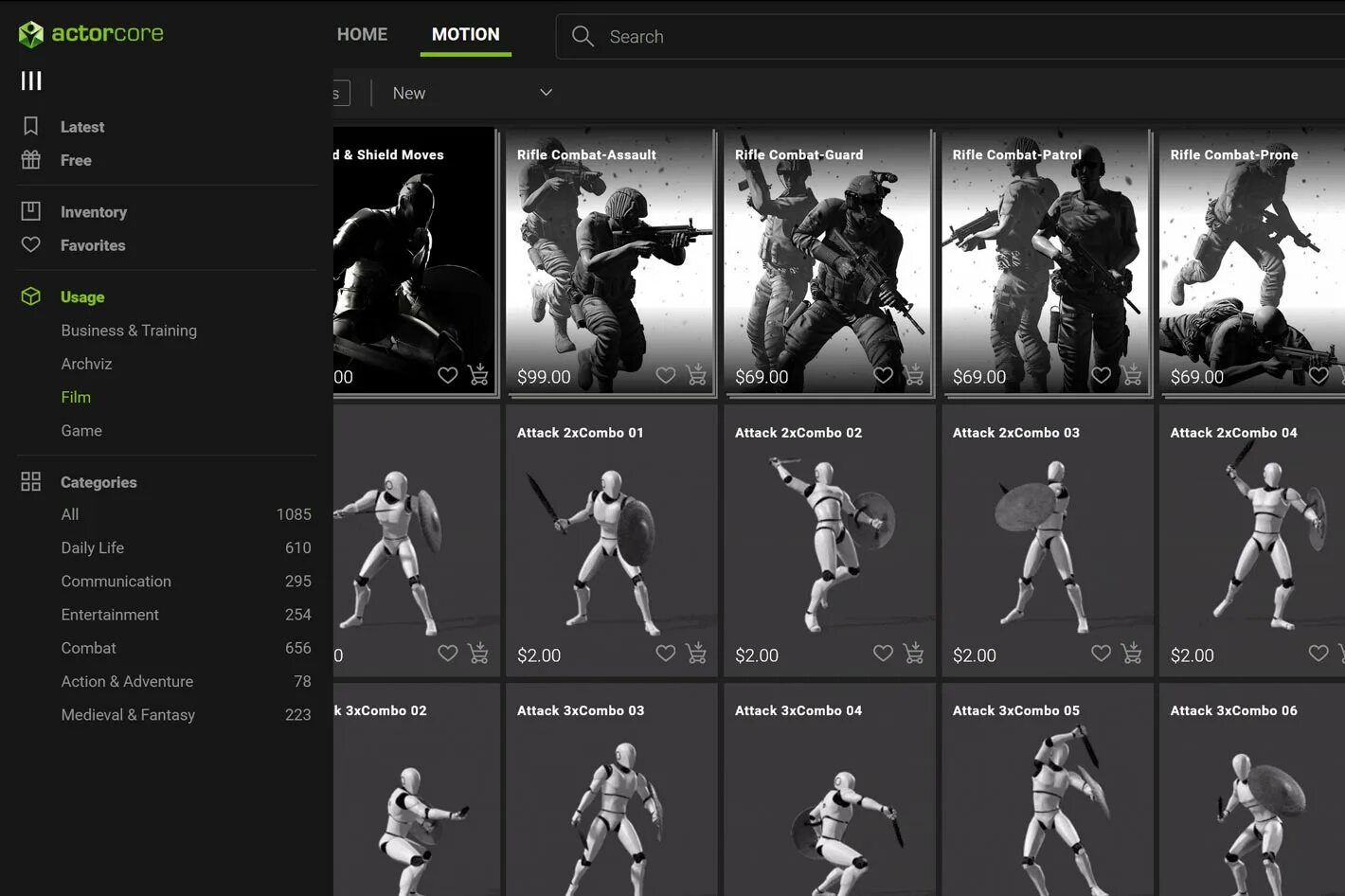Image resolution: width=1345 pixels, height=896 pixels.
Task: Filter by Game usage
Action: [81, 430]
